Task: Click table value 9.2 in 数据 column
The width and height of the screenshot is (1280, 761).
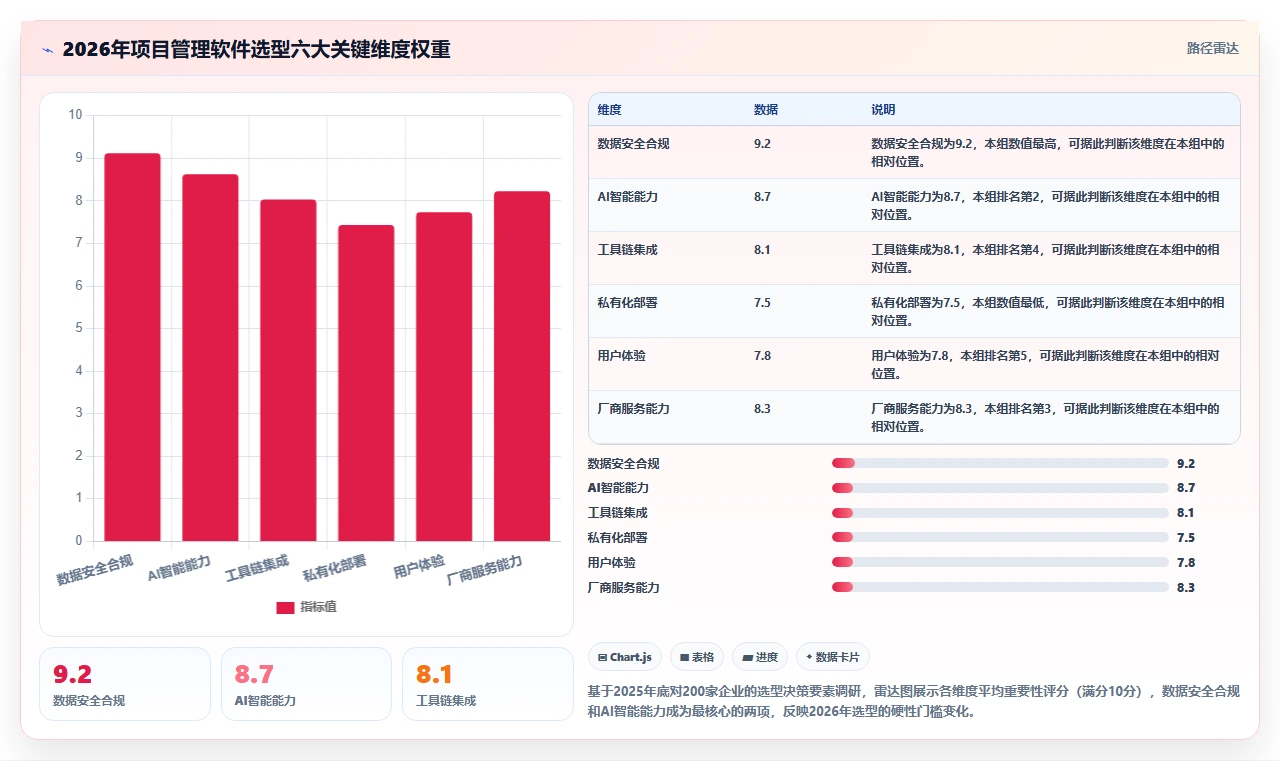Action: [x=762, y=144]
